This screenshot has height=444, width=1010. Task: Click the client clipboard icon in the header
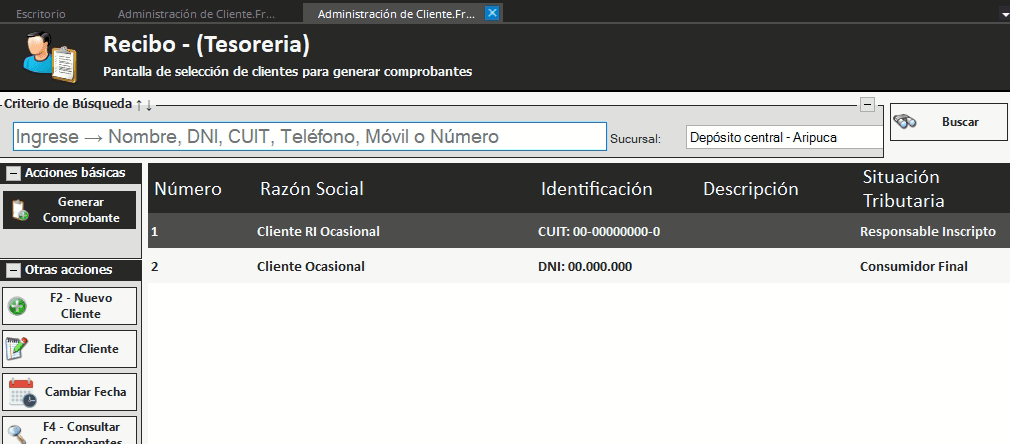50,56
